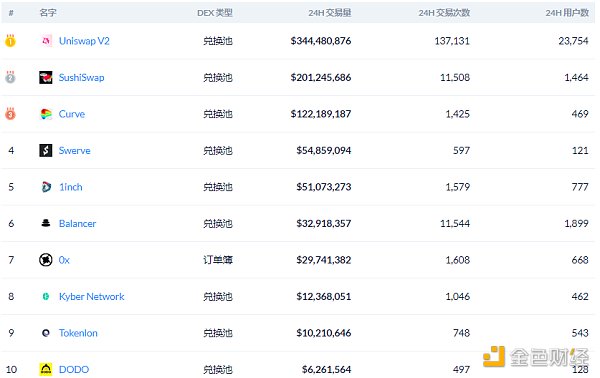The height and width of the screenshot is (378, 600).
Task: Click the 1inch logo icon
Action: pyautogui.click(x=46, y=187)
